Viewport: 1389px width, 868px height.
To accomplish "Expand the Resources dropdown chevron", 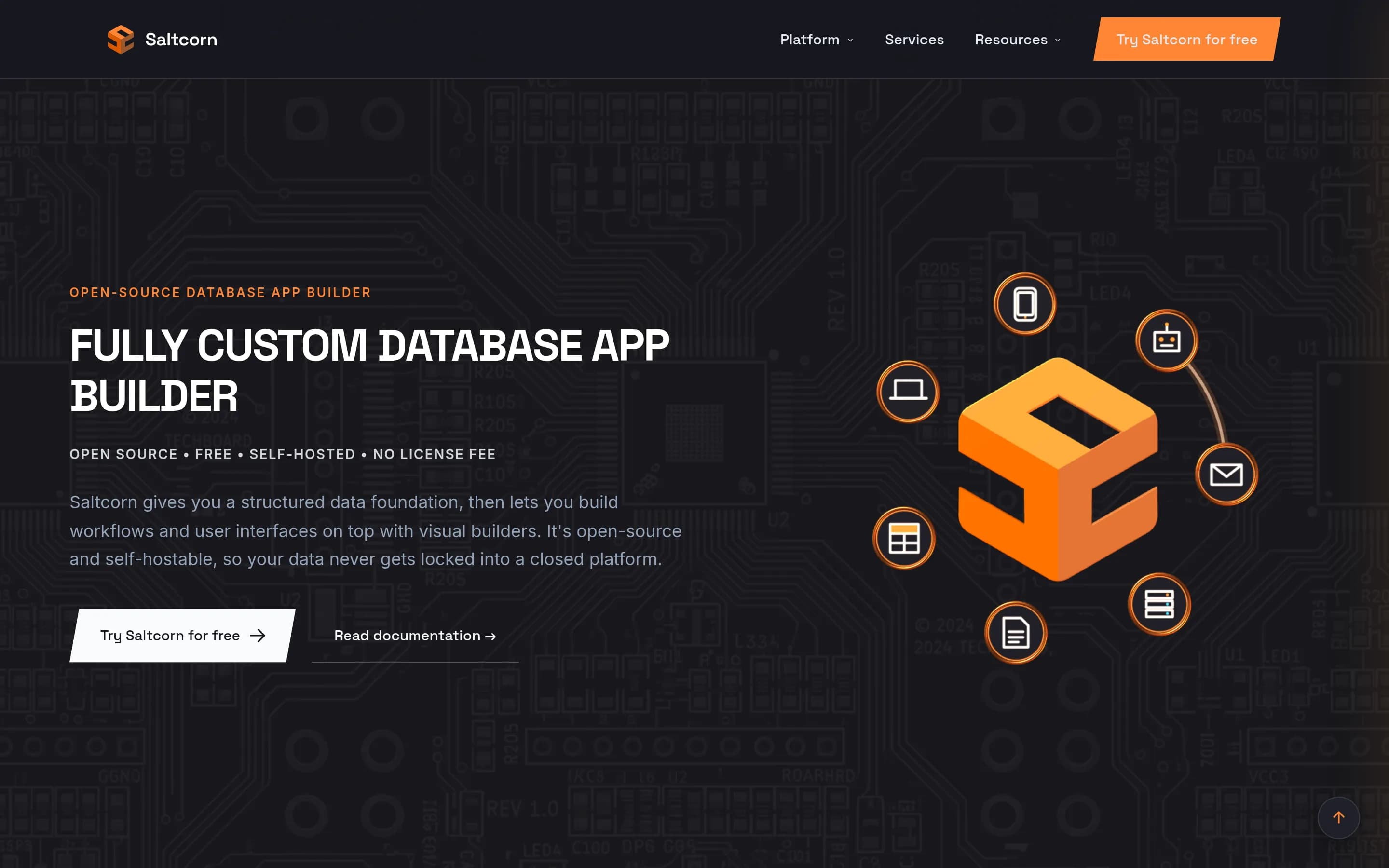I will click(x=1057, y=40).
